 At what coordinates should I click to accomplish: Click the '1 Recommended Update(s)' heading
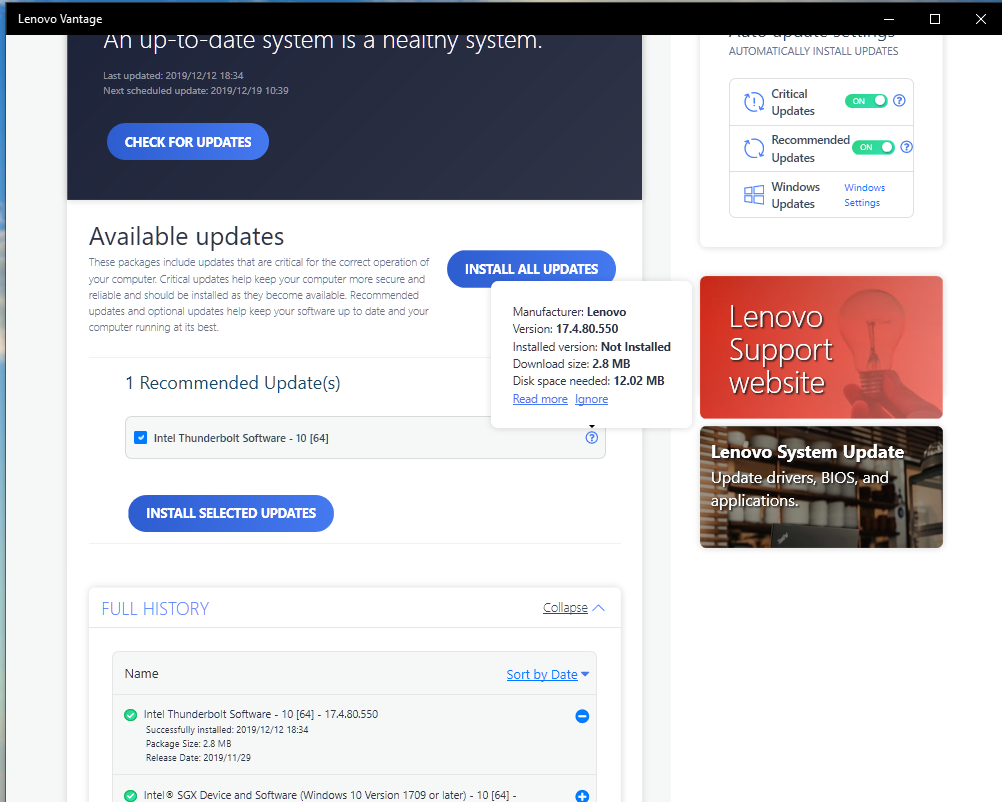(233, 383)
